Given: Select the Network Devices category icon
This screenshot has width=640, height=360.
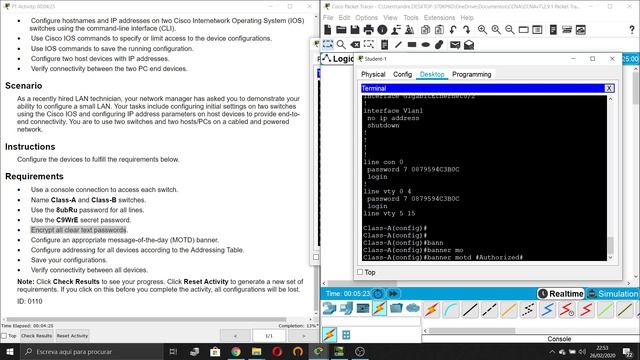Looking at the screenshot, I should pos(329,309).
